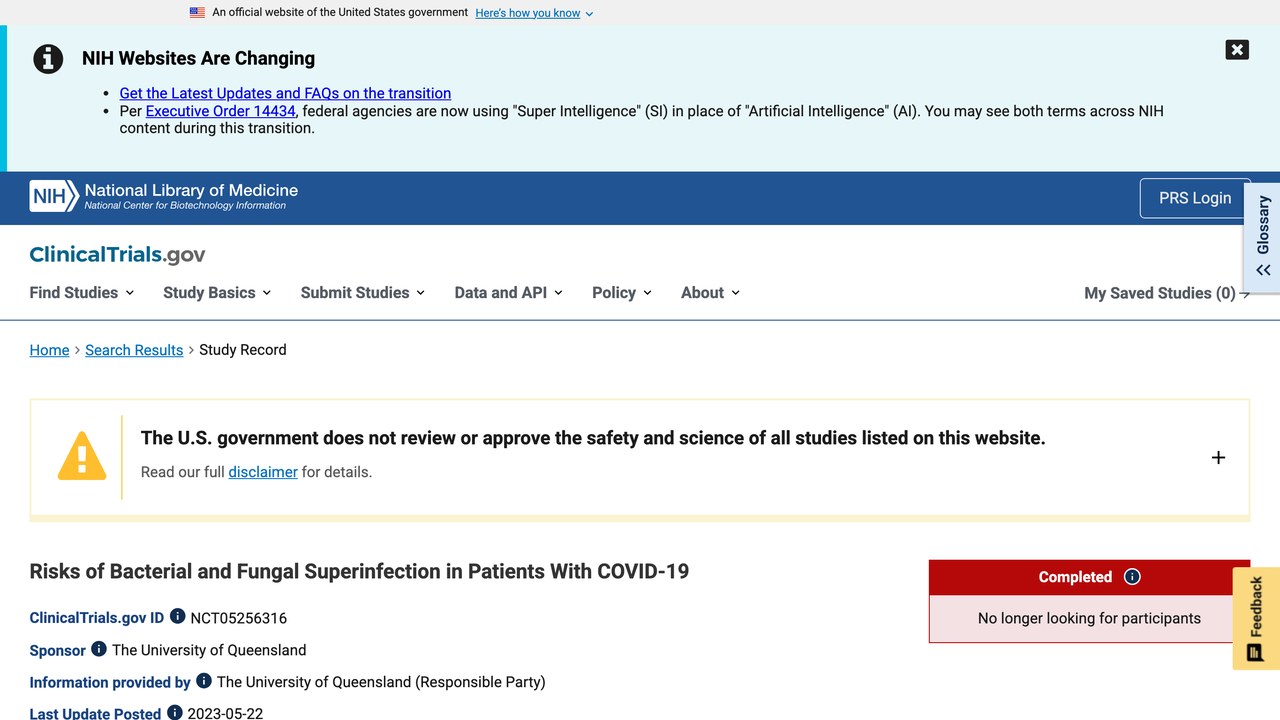Screen dimensions: 1280x720
Task: Click the Home breadcrumb link
Action: click(49, 350)
